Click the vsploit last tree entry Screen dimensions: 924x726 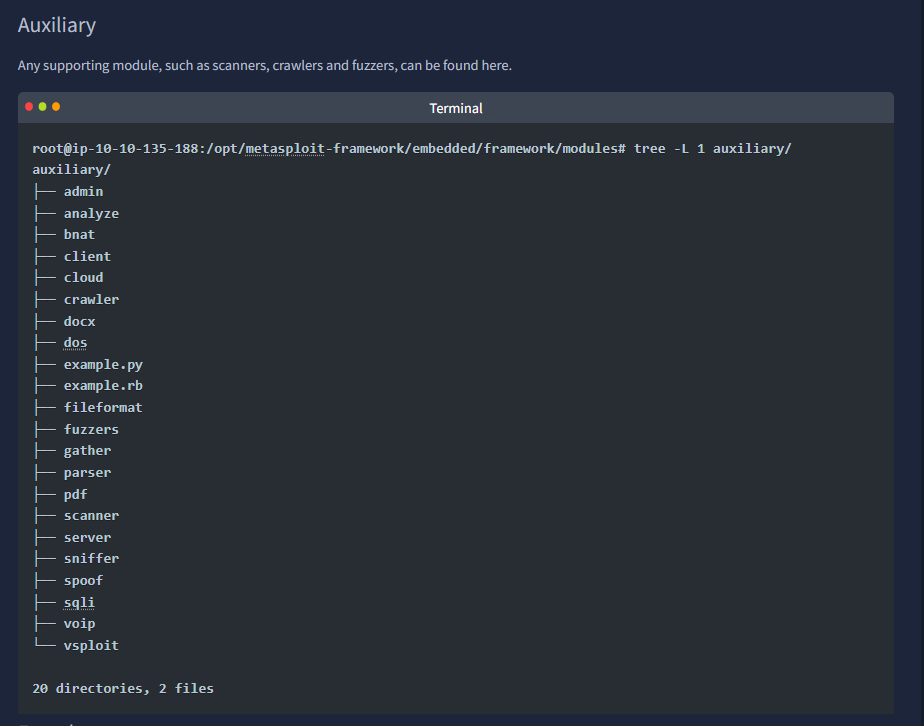pos(91,645)
